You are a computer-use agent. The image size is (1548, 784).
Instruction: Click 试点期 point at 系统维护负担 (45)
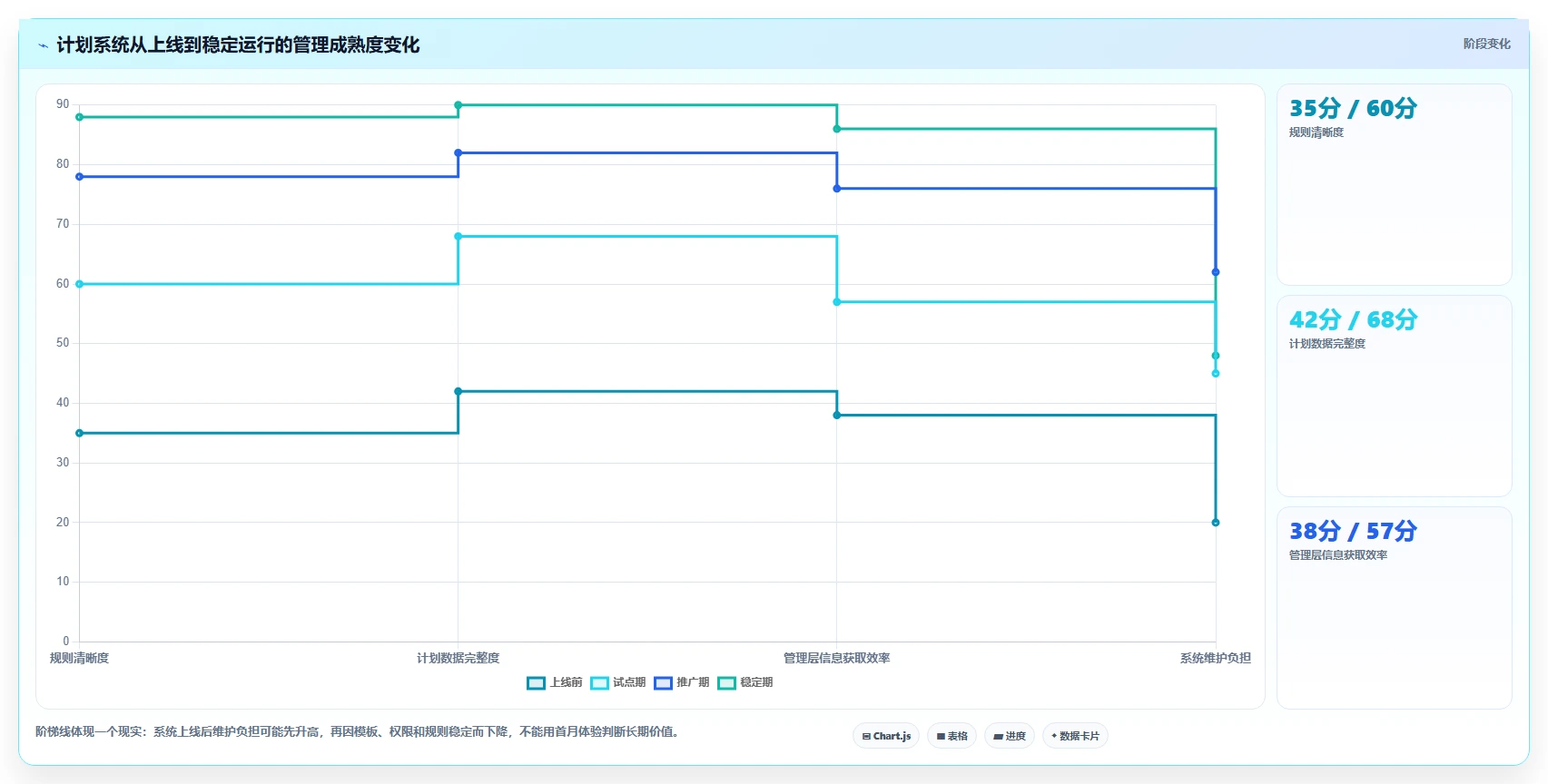pos(1216,374)
